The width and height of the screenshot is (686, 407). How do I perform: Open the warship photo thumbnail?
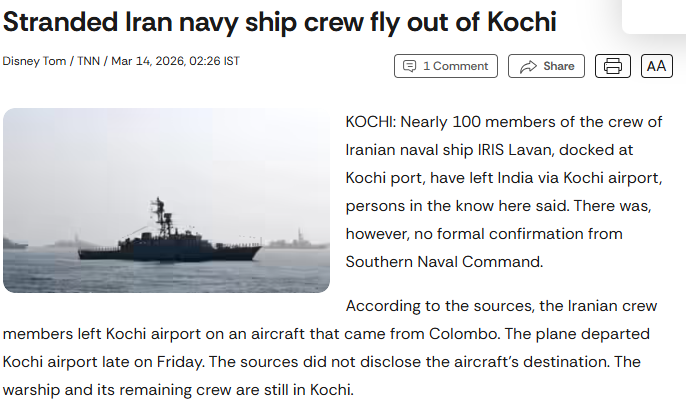click(x=166, y=200)
